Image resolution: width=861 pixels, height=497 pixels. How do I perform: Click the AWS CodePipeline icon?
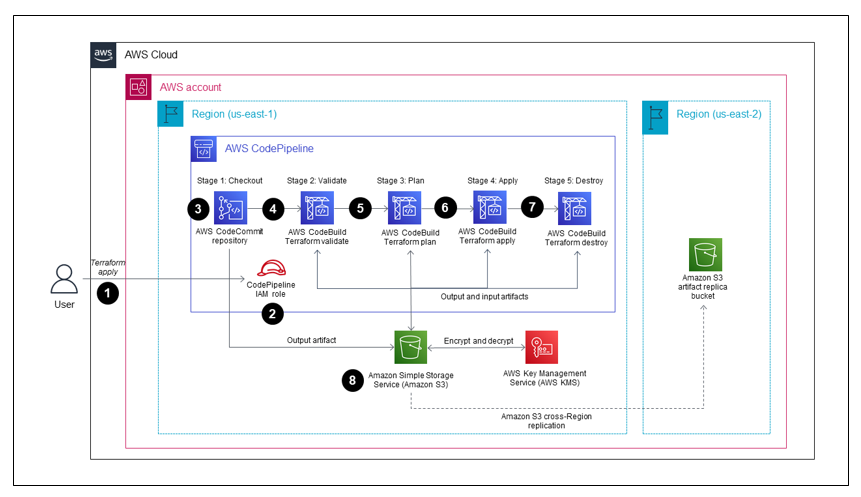[x=204, y=149]
